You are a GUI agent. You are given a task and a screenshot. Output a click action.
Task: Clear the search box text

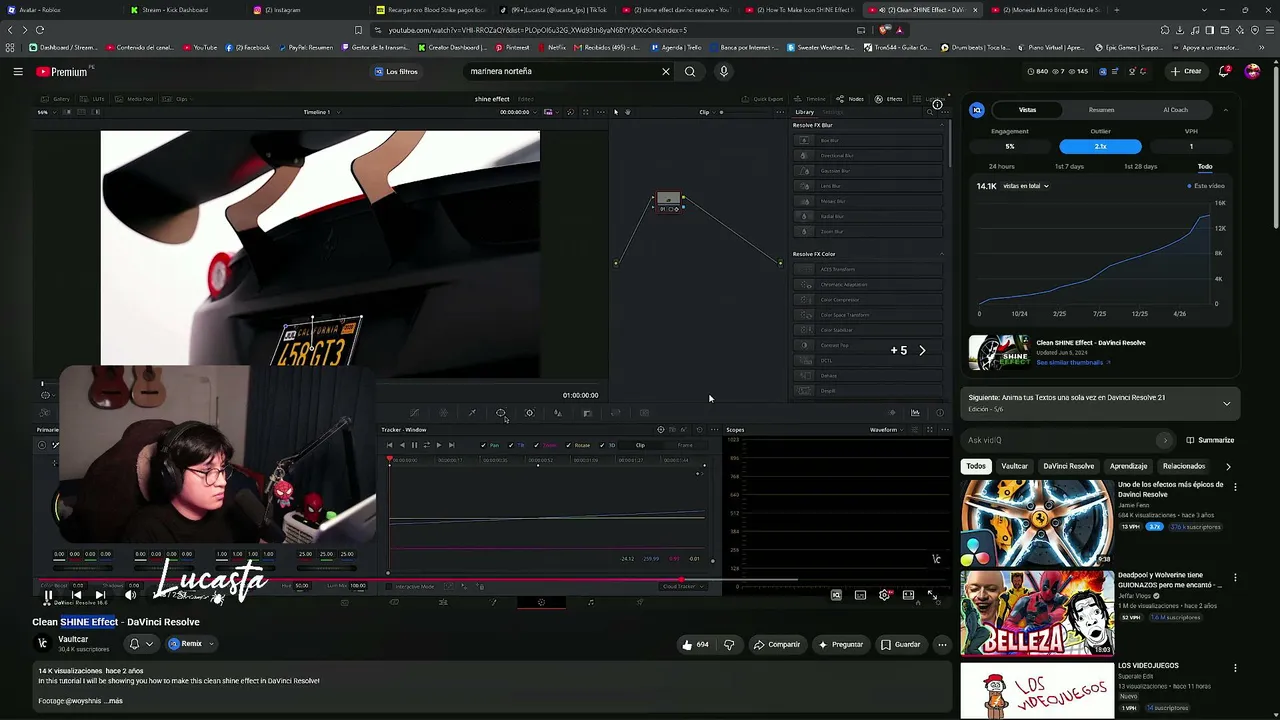click(665, 72)
